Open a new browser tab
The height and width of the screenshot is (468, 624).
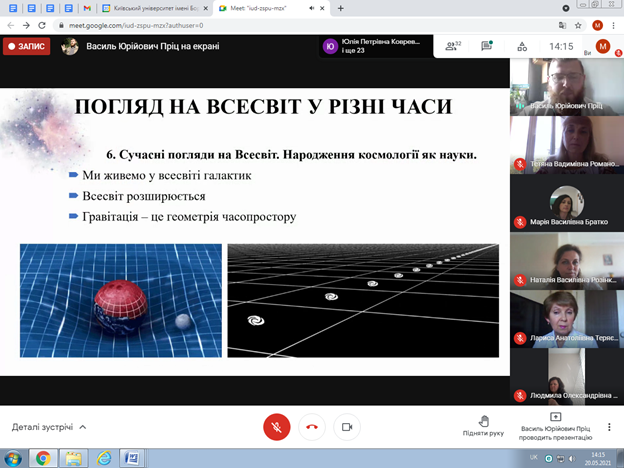pos(341,8)
